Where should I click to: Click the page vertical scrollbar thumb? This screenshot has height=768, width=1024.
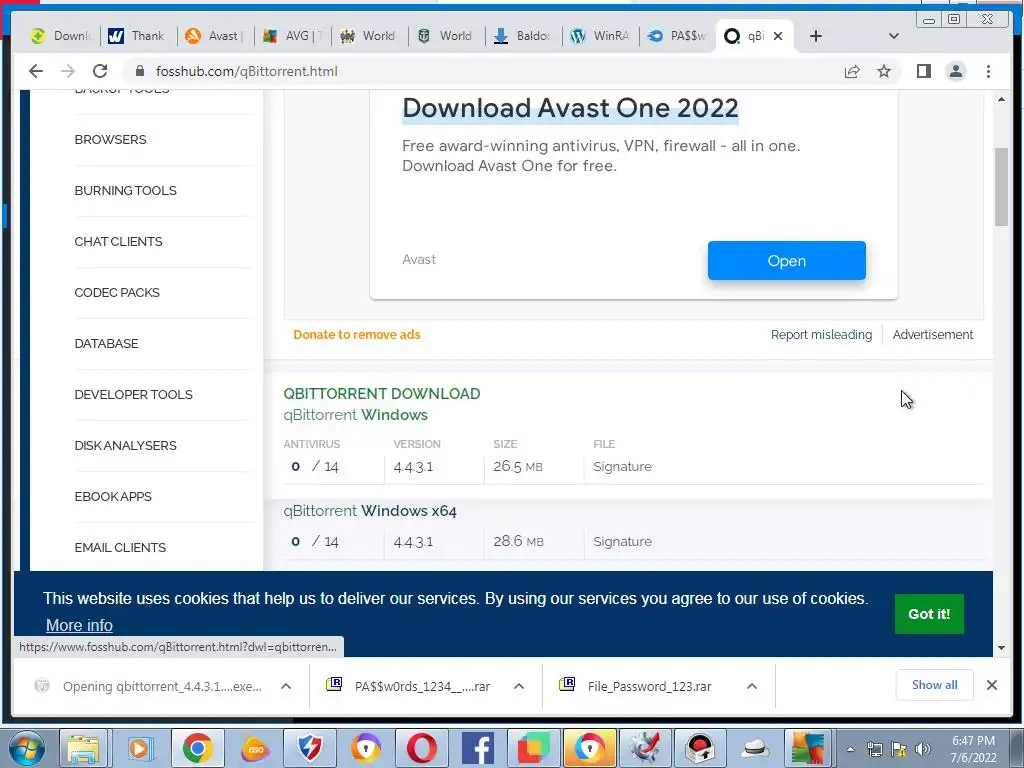(x=1001, y=186)
